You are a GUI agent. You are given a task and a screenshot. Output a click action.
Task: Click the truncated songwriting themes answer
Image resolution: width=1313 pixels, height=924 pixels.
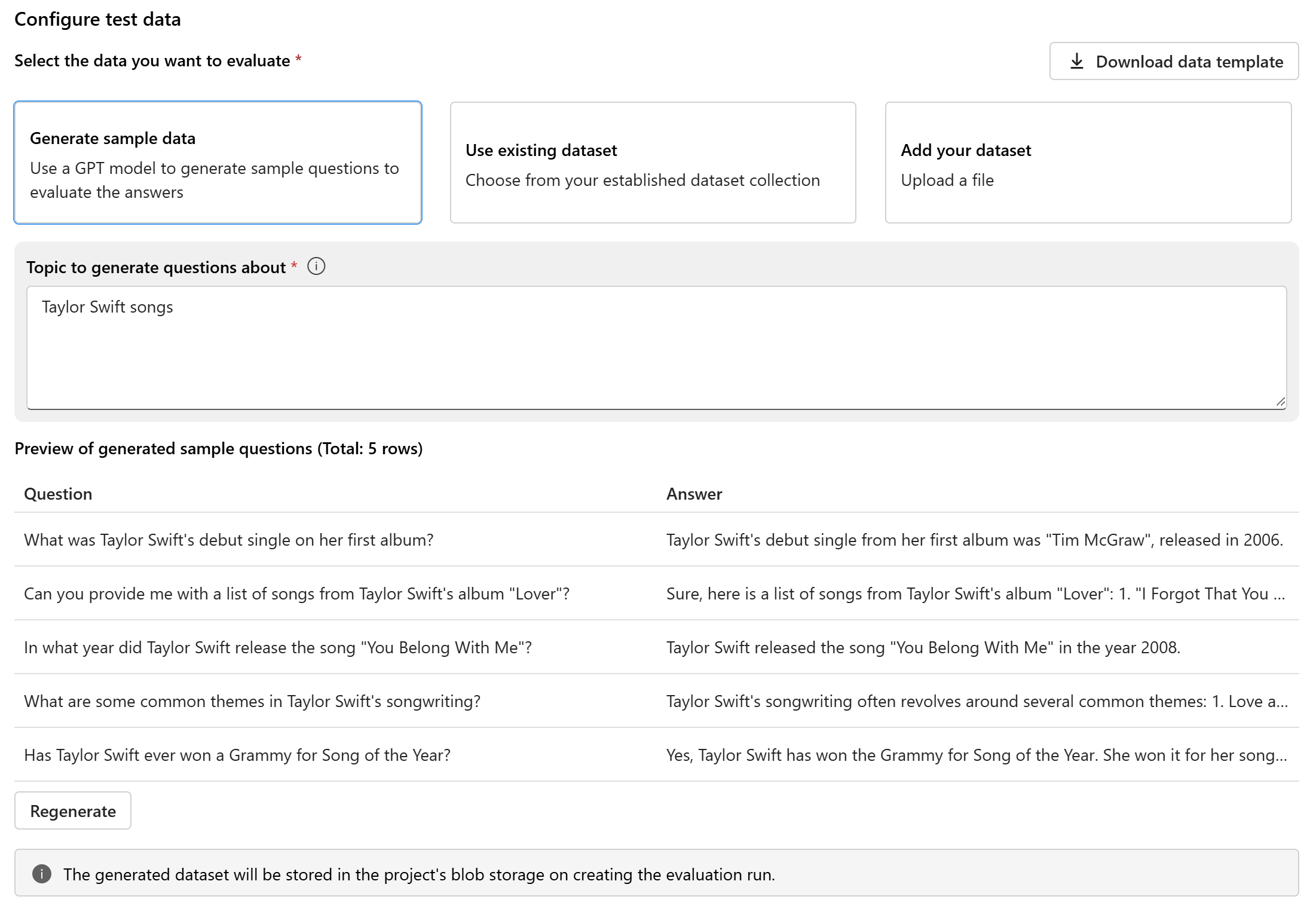(977, 701)
